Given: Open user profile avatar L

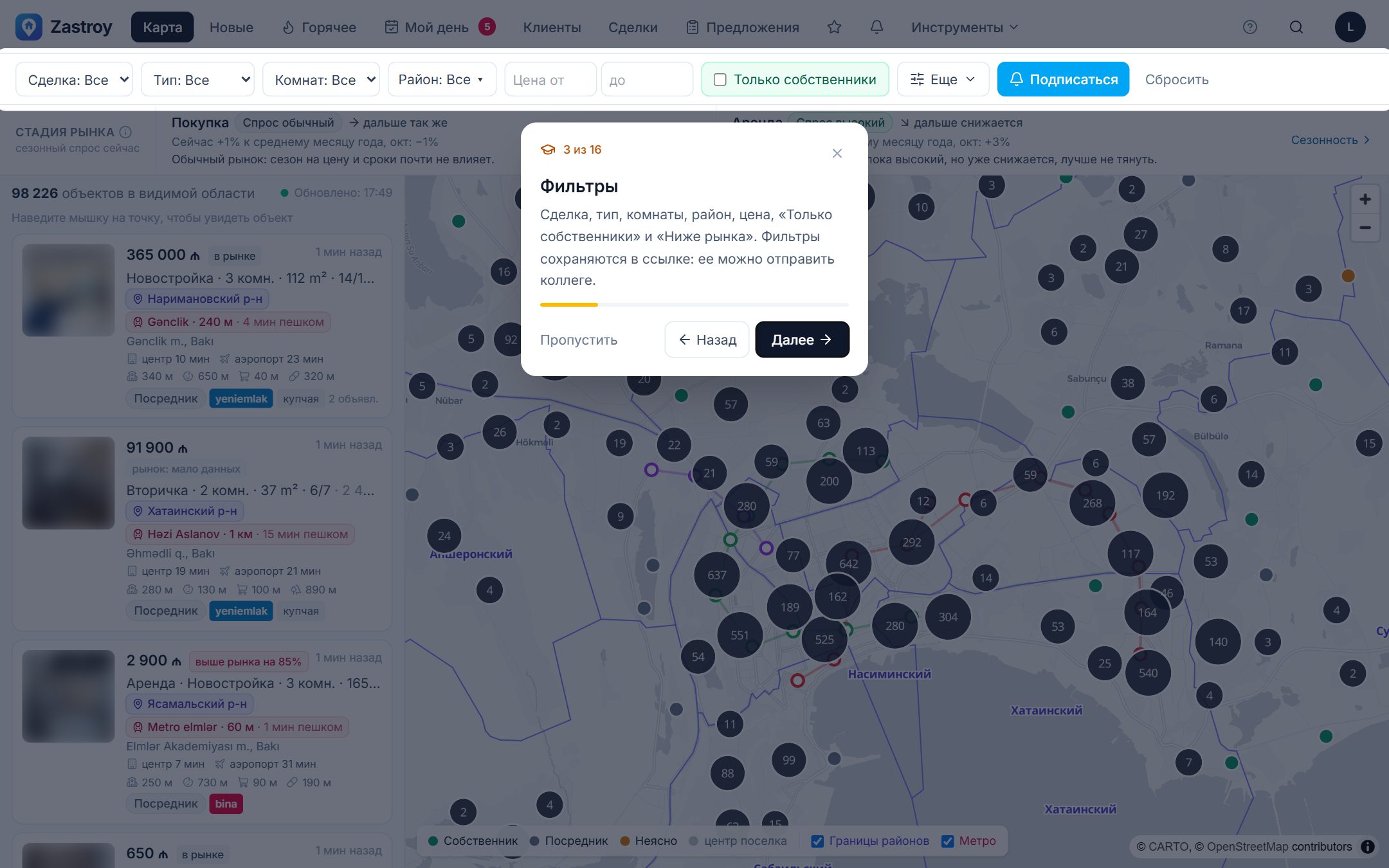Looking at the screenshot, I should (x=1350, y=27).
